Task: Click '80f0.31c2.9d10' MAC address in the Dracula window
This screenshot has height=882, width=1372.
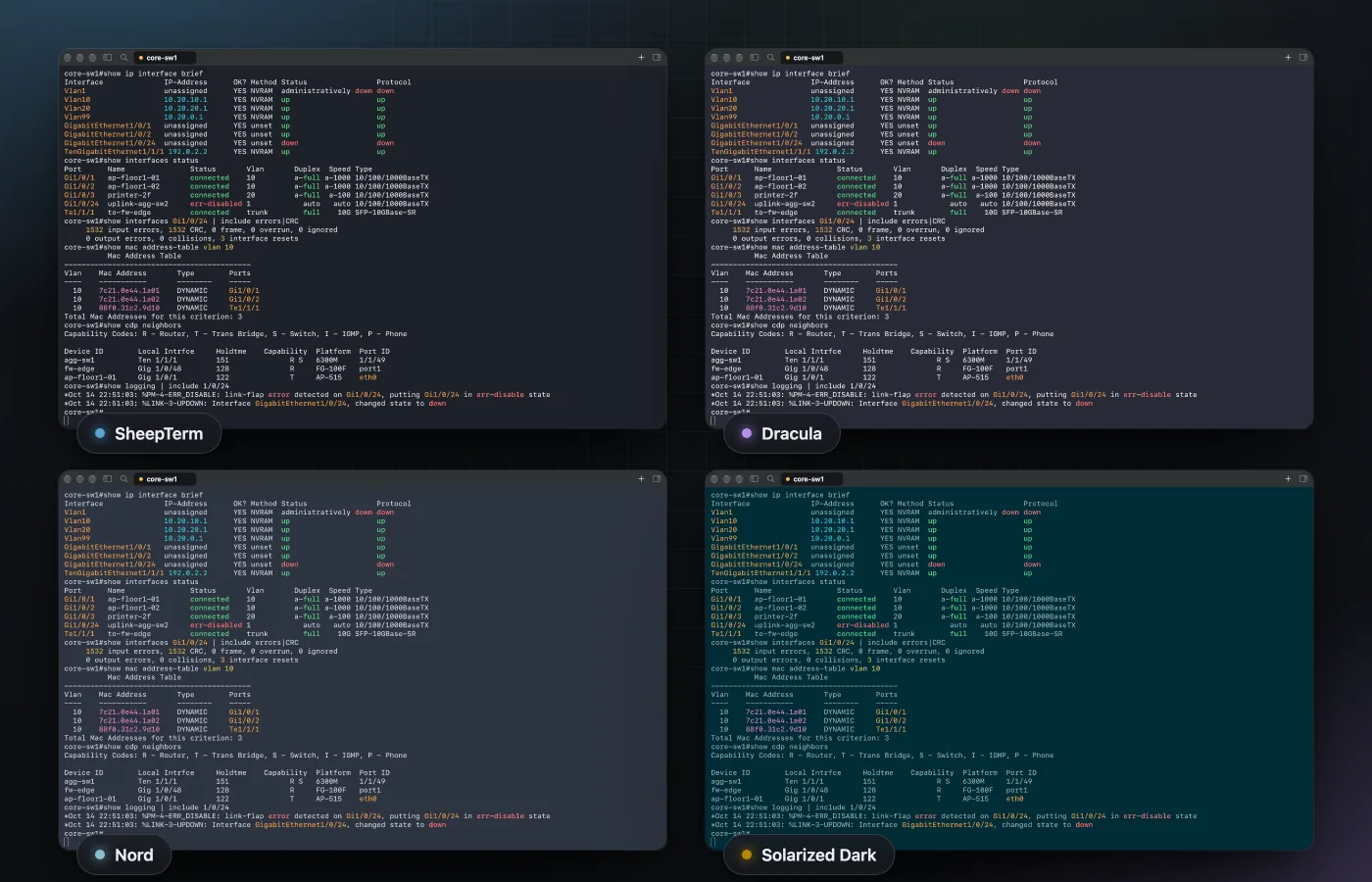Action: pos(776,308)
